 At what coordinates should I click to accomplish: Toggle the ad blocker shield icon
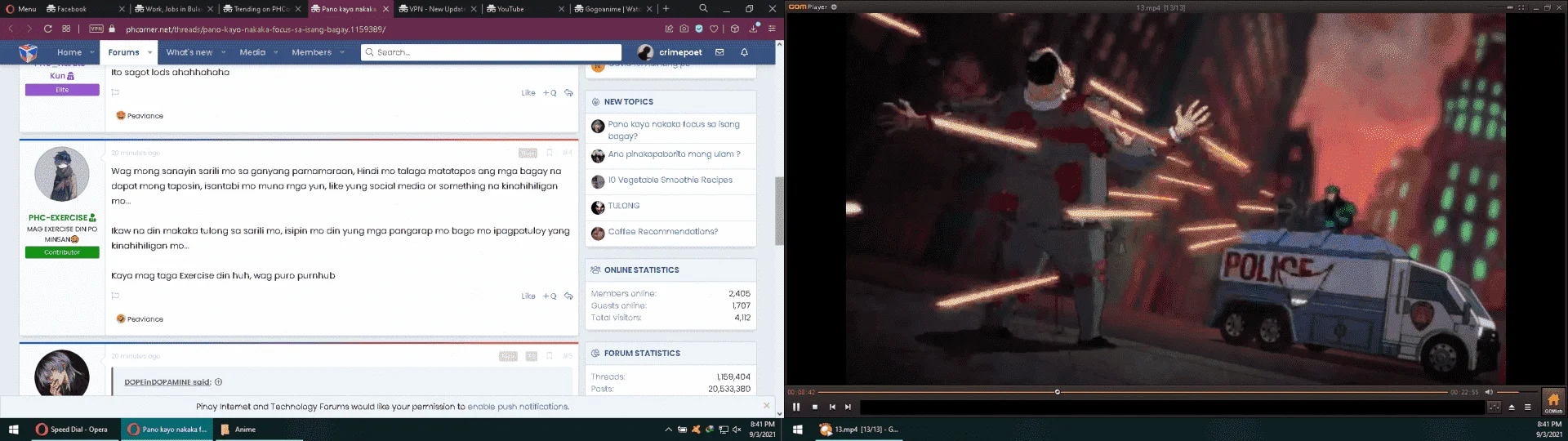(699, 29)
